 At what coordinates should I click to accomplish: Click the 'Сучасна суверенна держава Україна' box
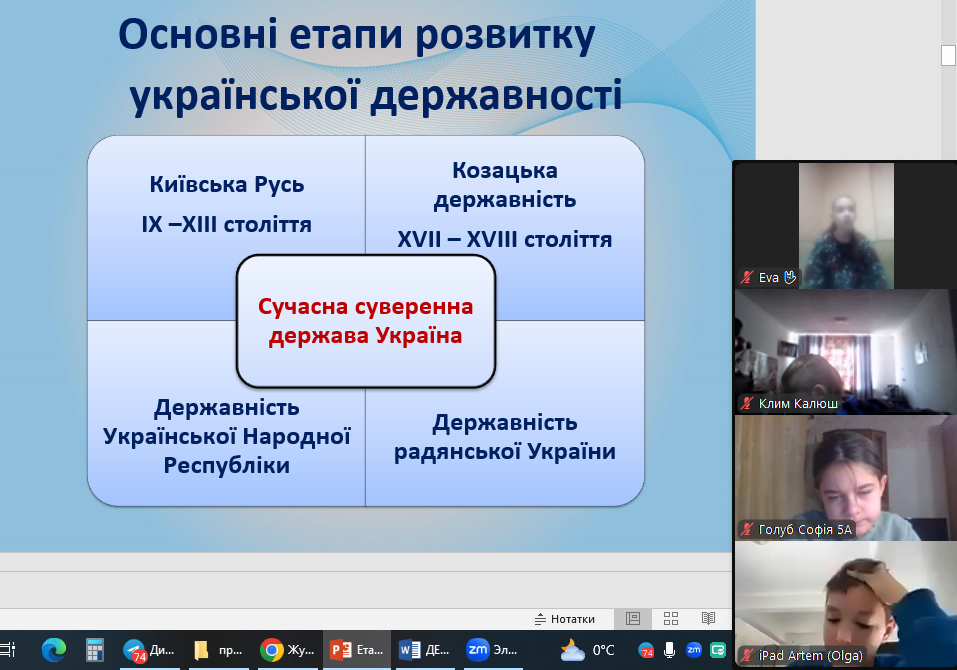(x=366, y=321)
